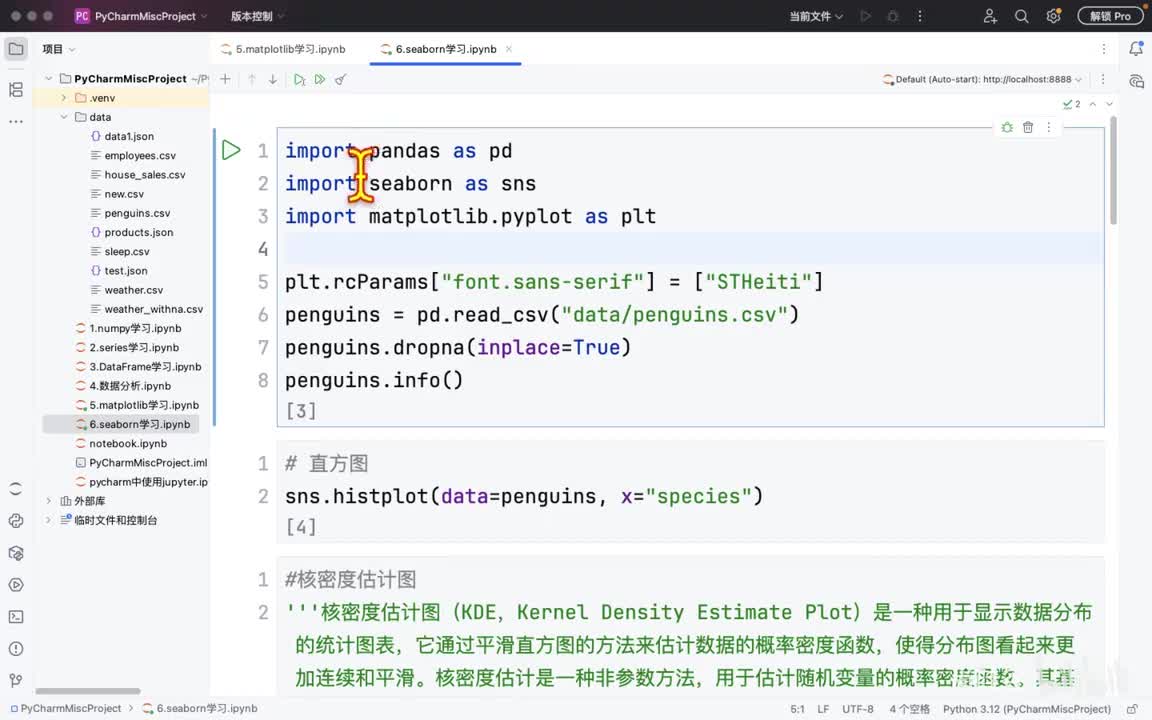Click the LF line separator
Screen dimensions: 1152x720
pos(823,709)
